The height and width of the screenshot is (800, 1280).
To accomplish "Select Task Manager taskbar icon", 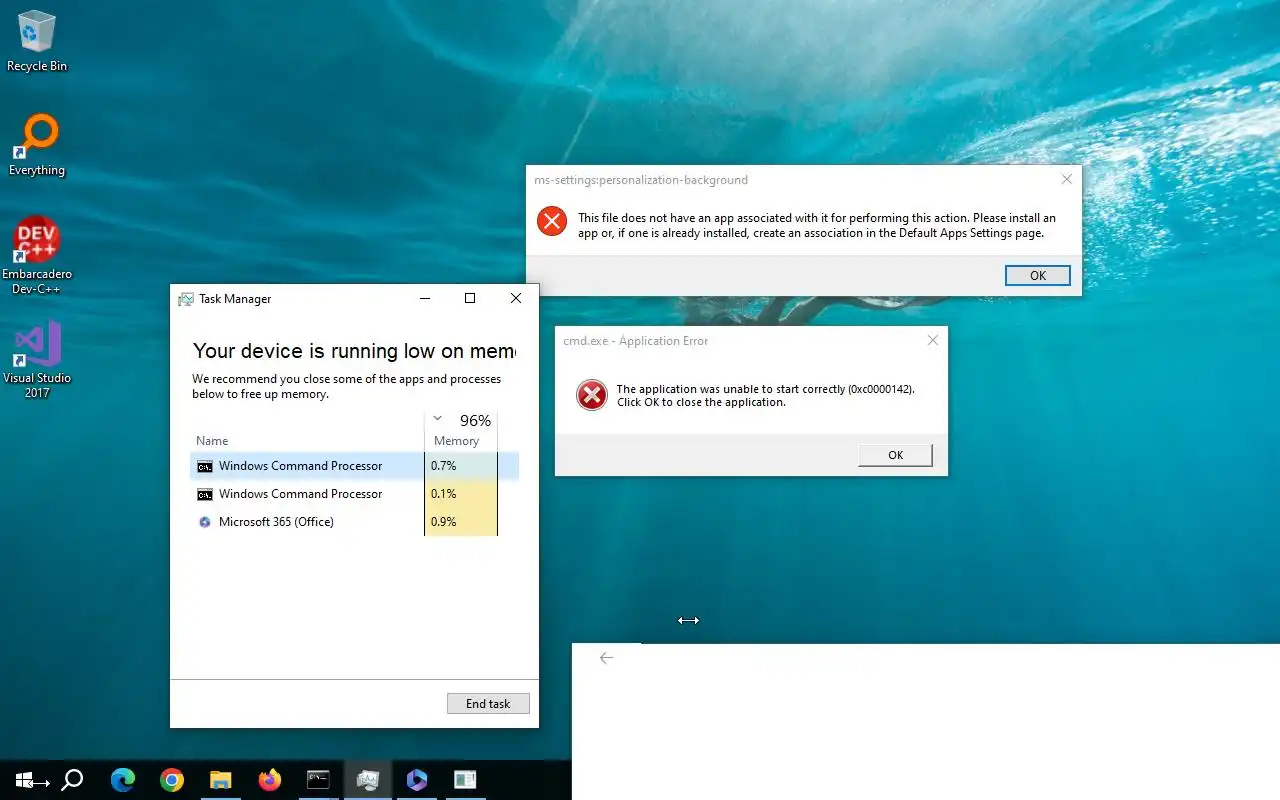I will tap(367, 780).
